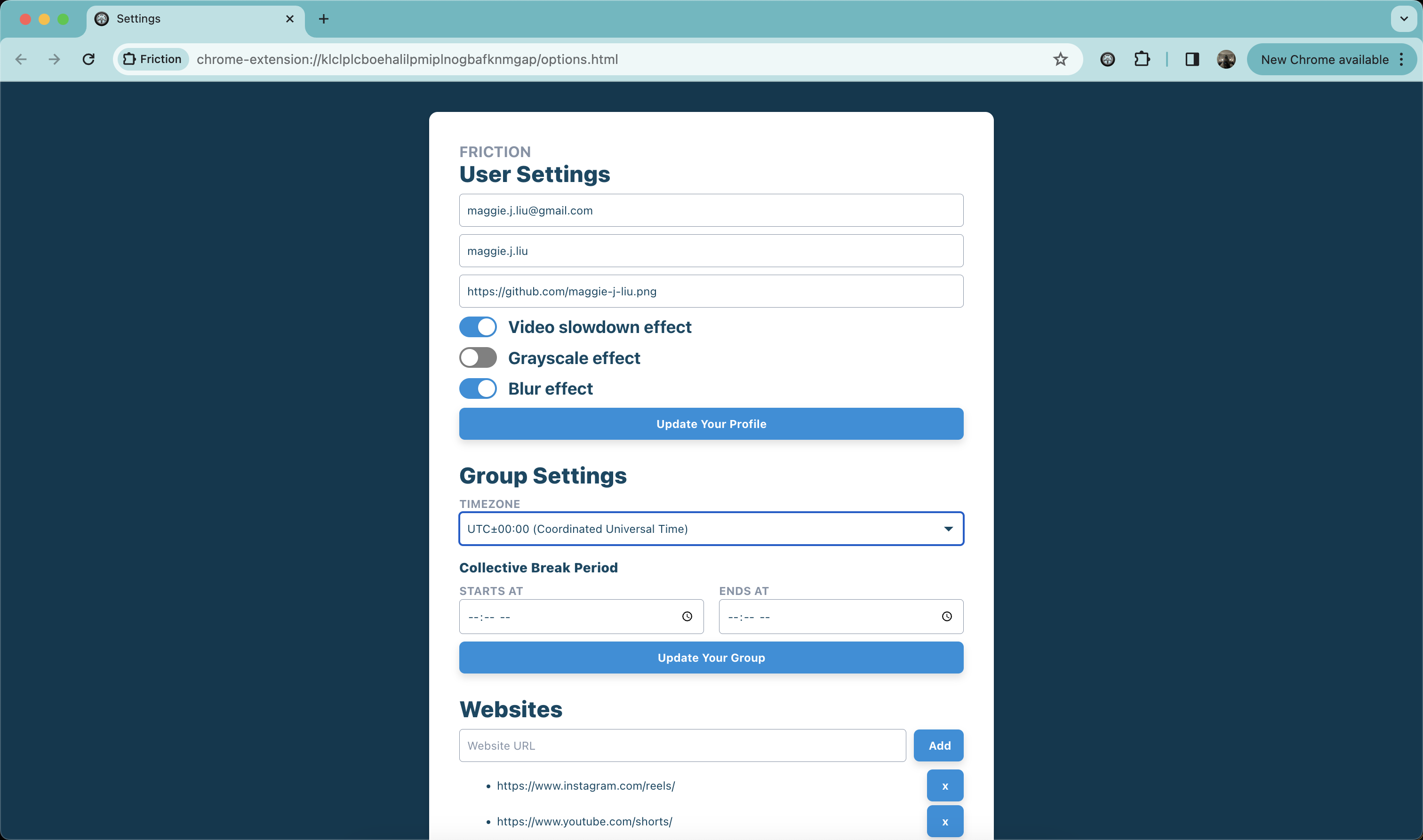Enable the Grayscale effect toggle

tap(477, 358)
